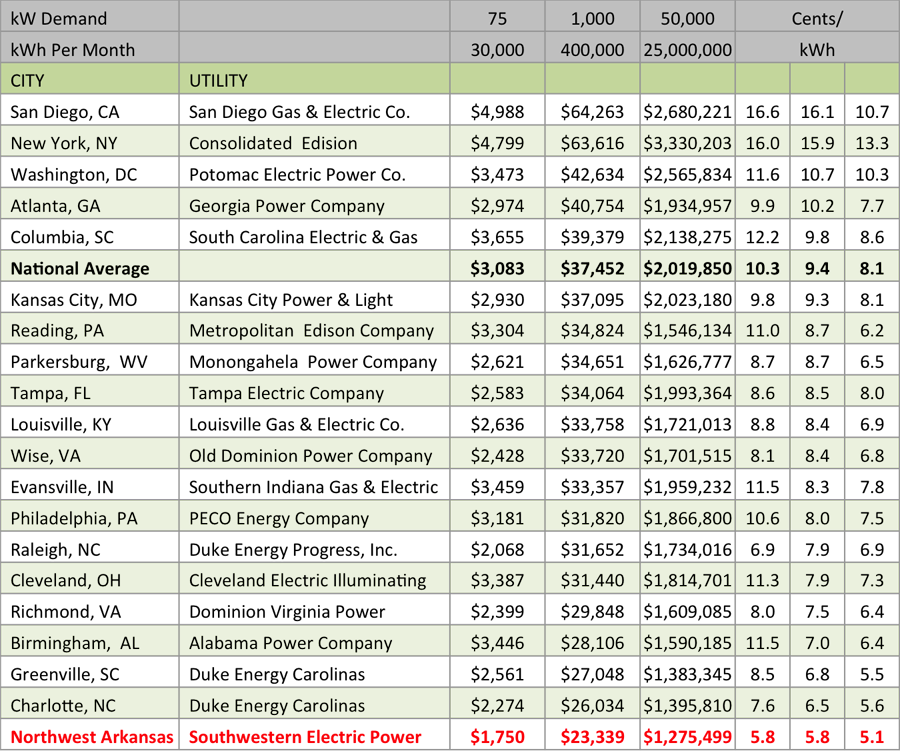Click 'Monongahela Power Company' utility cell
Screen dimensions: 900x751
(315, 361)
